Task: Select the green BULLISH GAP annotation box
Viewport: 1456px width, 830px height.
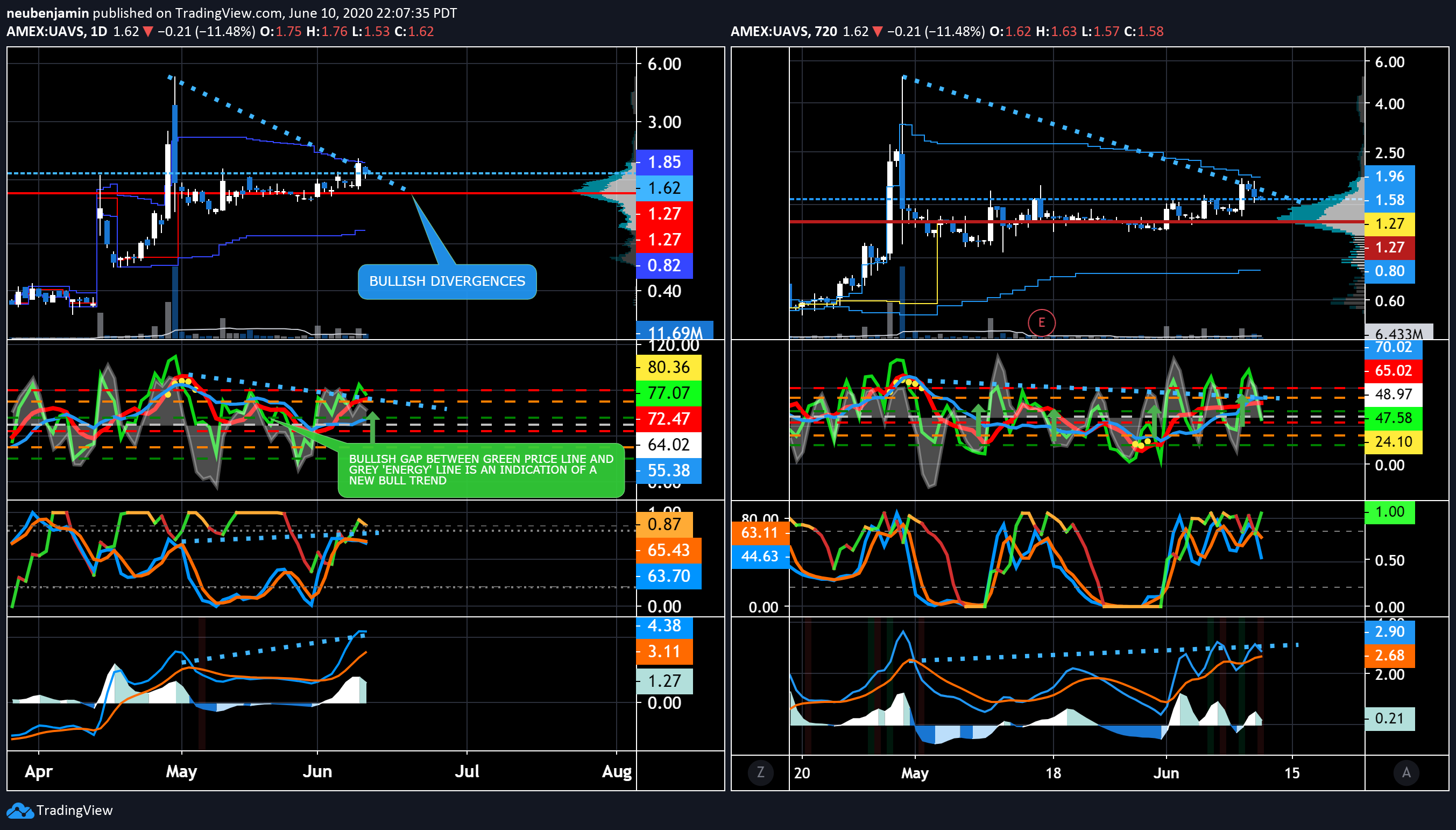Action: (481, 470)
